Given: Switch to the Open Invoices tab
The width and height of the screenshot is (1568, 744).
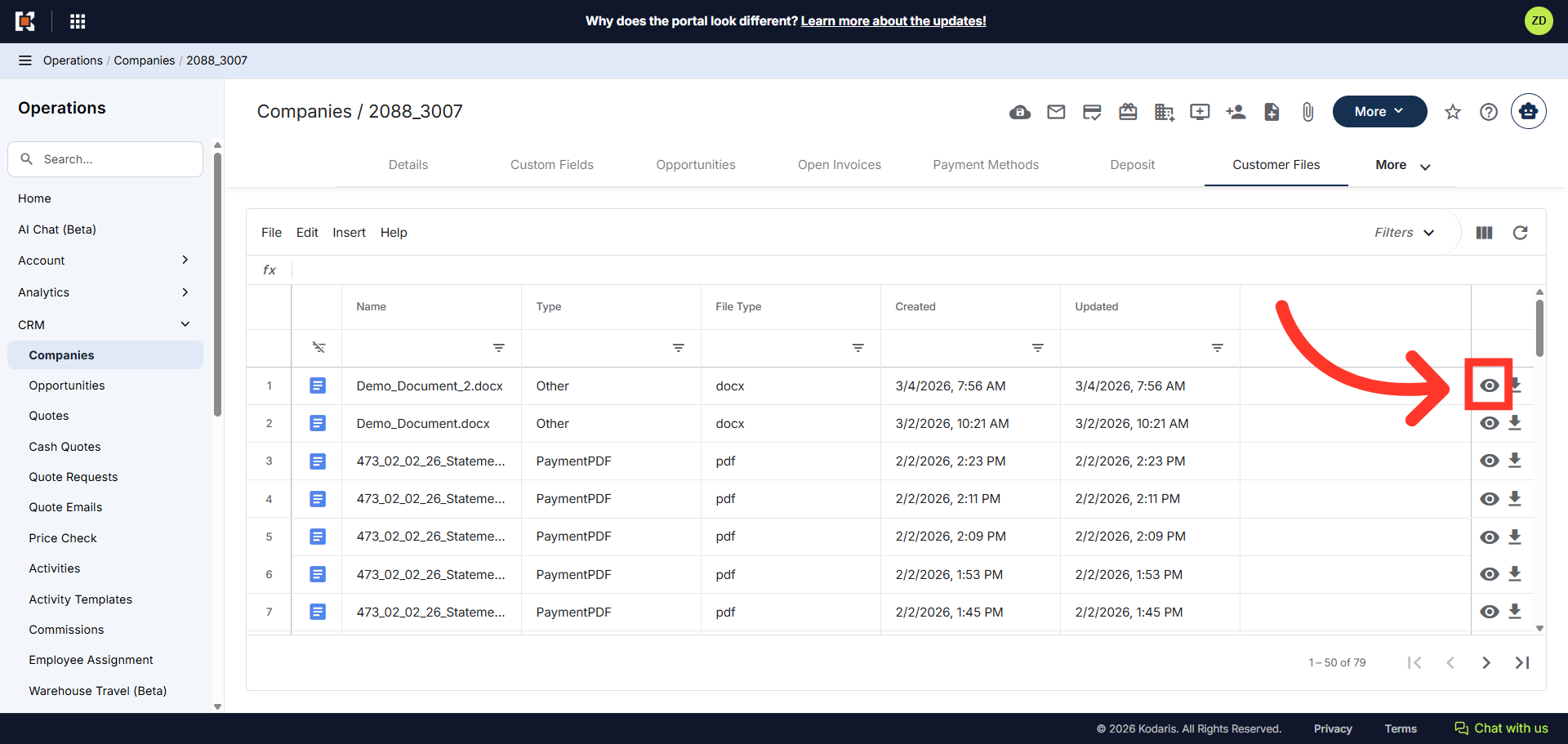Looking at the screenshot, I should coord(840,165).
